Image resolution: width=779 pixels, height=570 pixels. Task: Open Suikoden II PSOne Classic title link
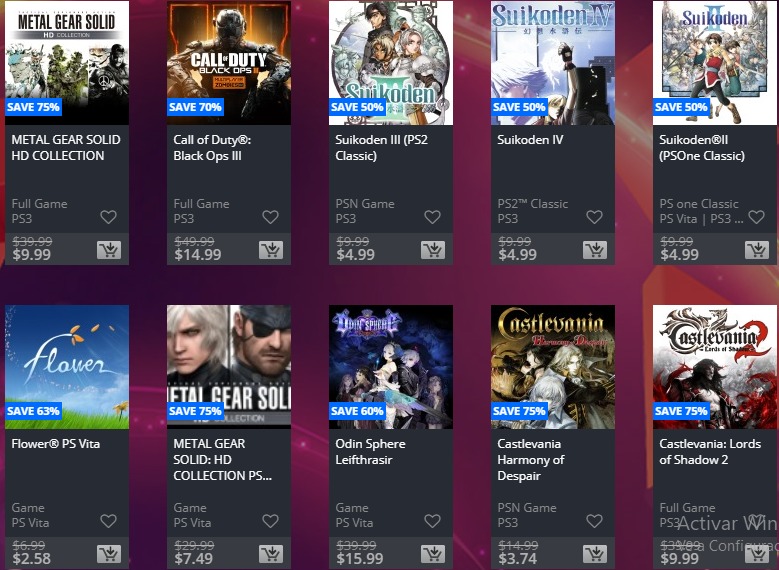701,148
